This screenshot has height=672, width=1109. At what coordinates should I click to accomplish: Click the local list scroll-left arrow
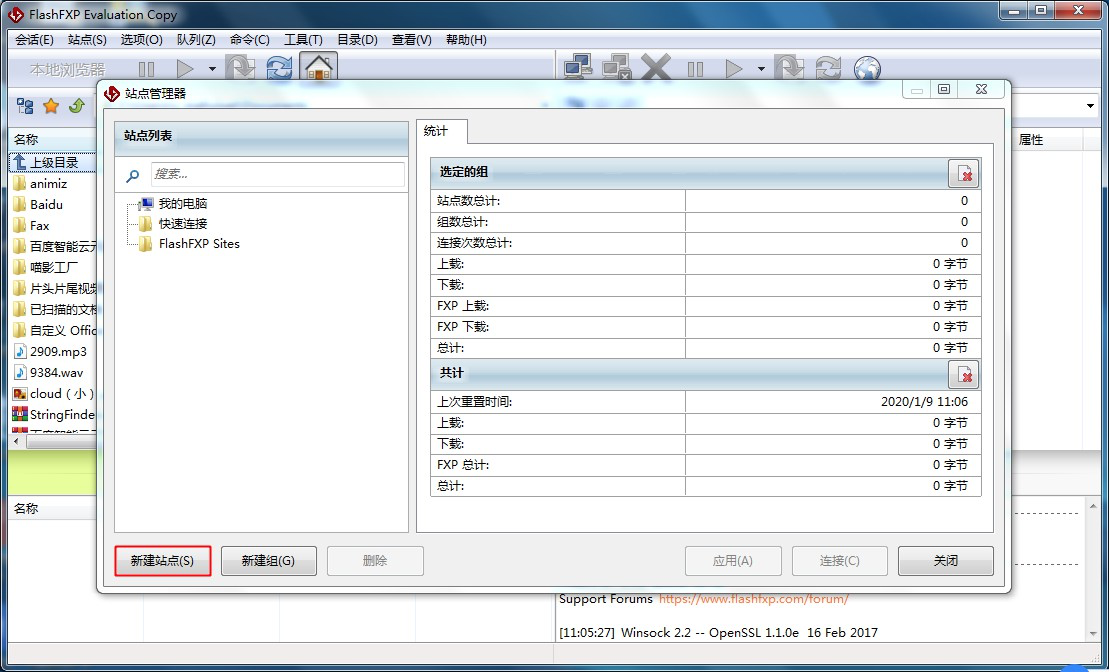tap(17, 441)
